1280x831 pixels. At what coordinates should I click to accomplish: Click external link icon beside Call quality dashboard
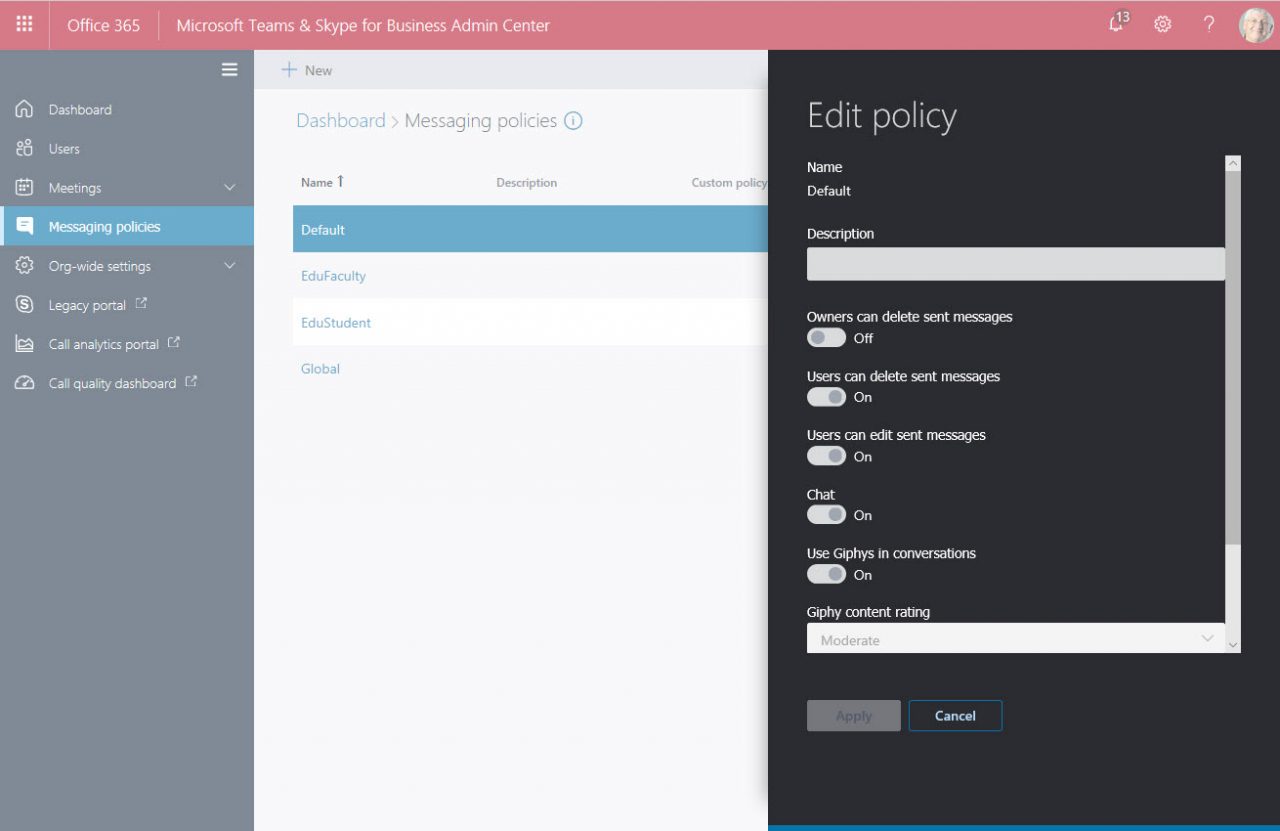[x=191, y=381]
